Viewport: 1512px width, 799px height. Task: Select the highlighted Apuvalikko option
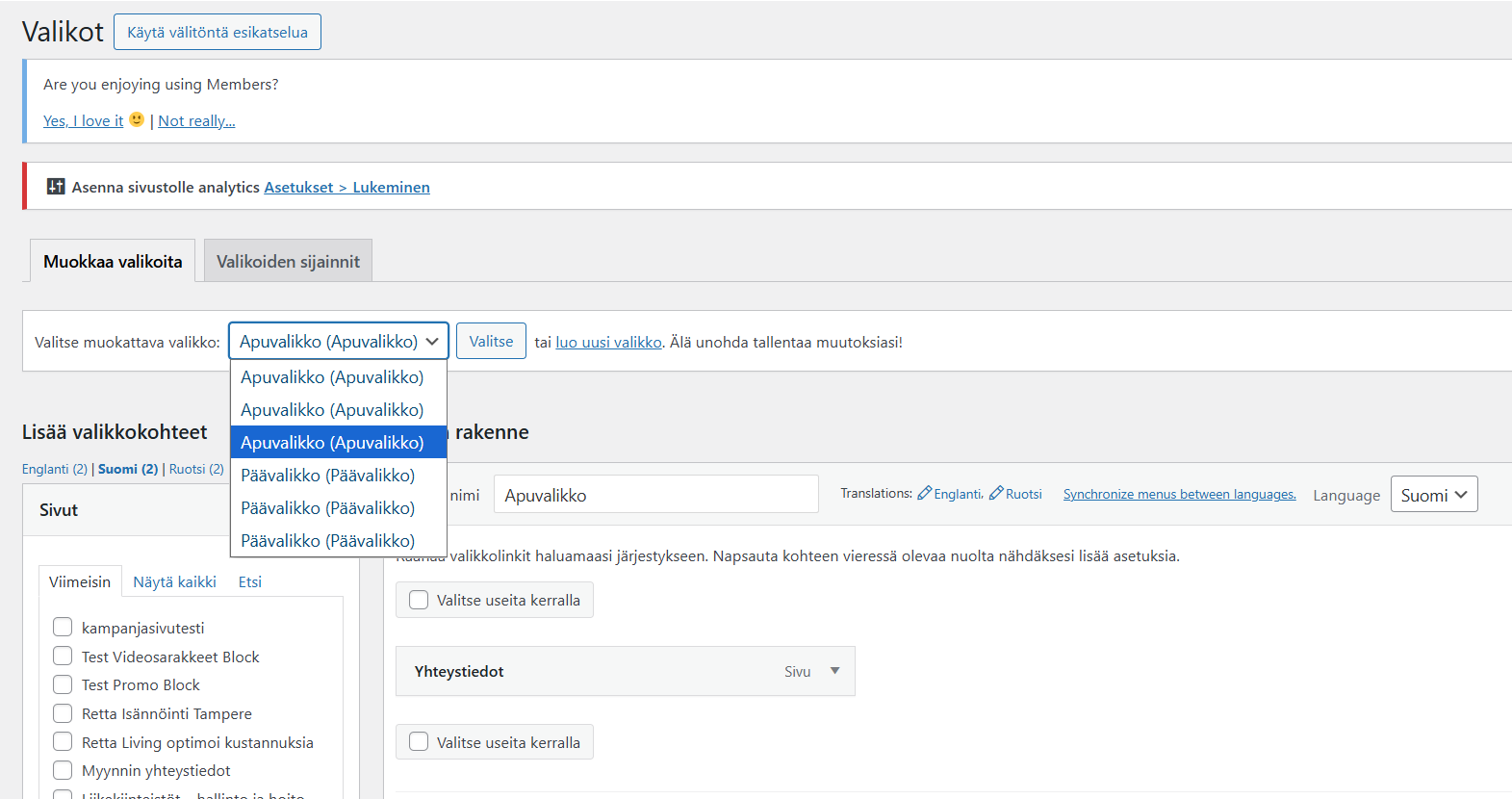click(332, 443)
